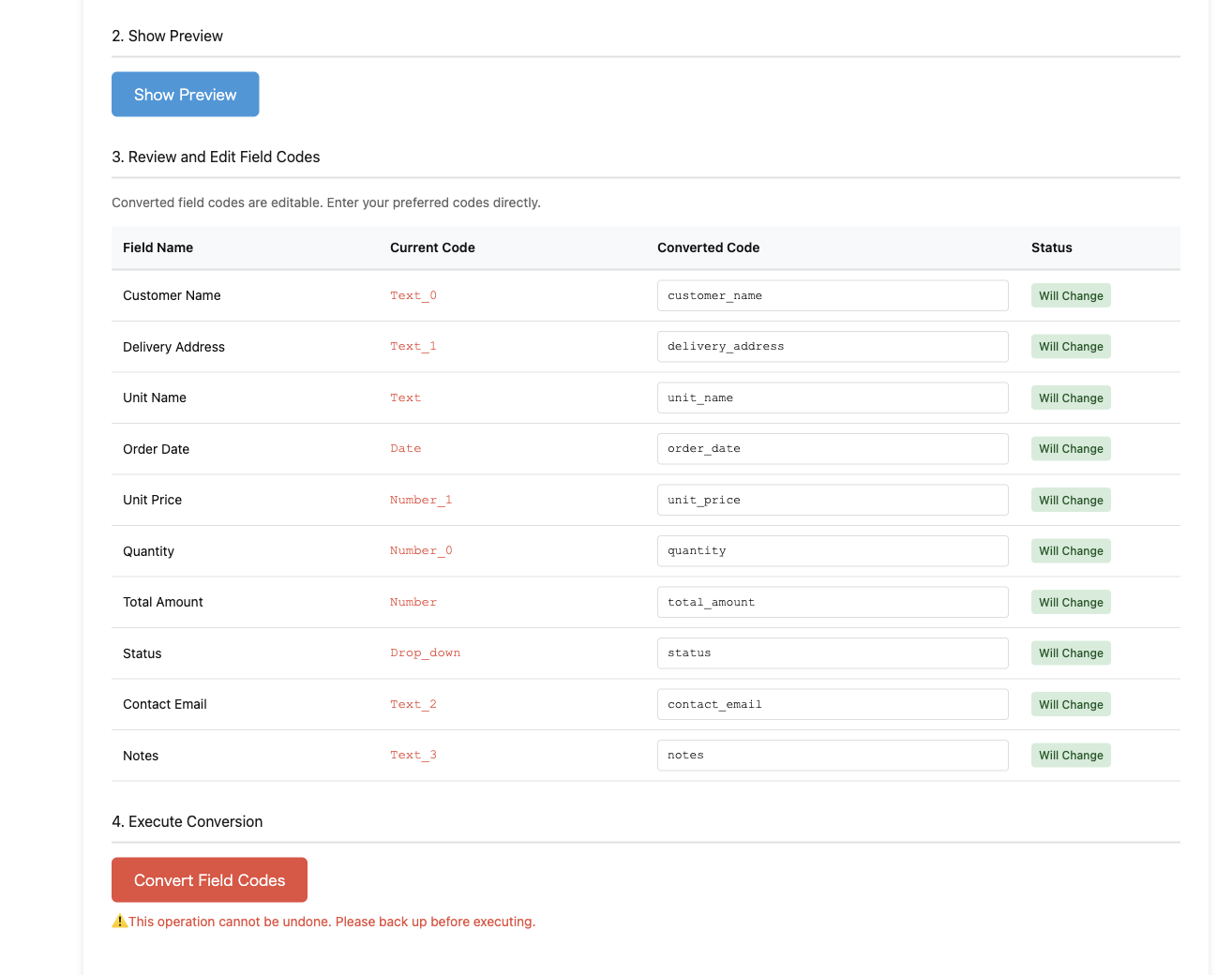Screen dimensions: 1232x975
Task: Click '3. Review and Edit Field Codes' heading
Action: point(216,157)
